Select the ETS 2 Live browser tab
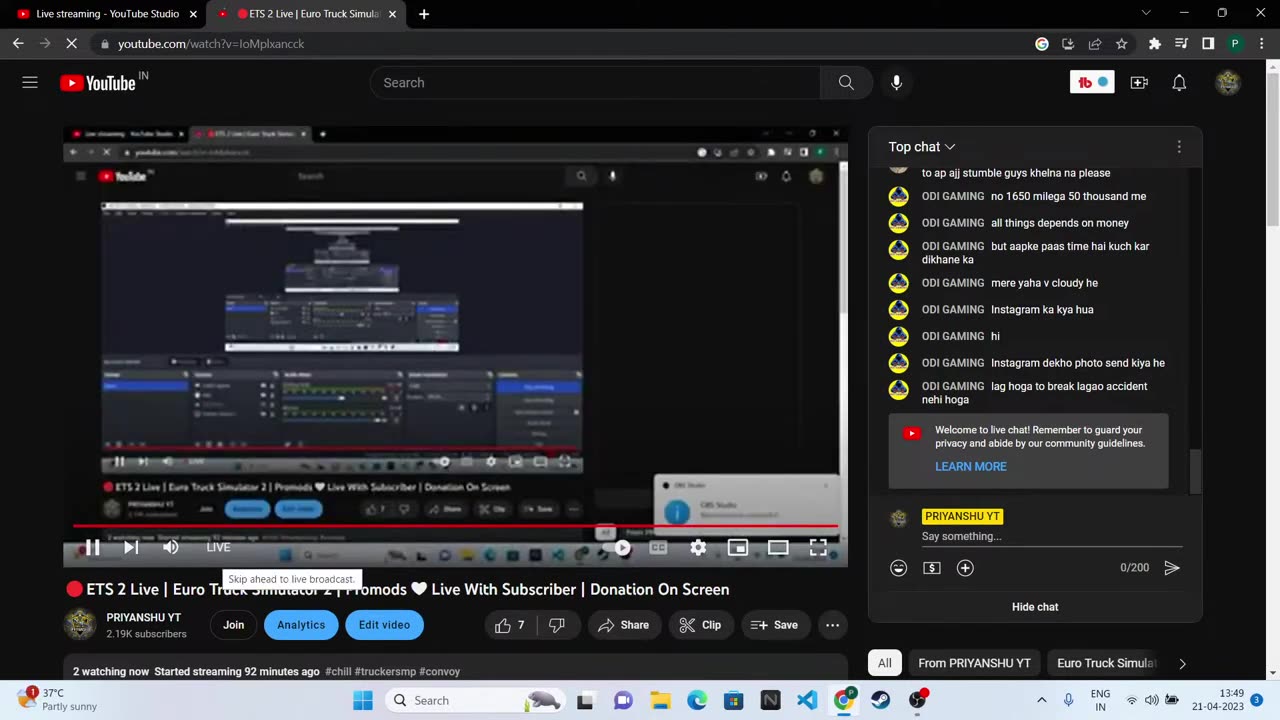The image size is (1280, 720). point(307,14)
